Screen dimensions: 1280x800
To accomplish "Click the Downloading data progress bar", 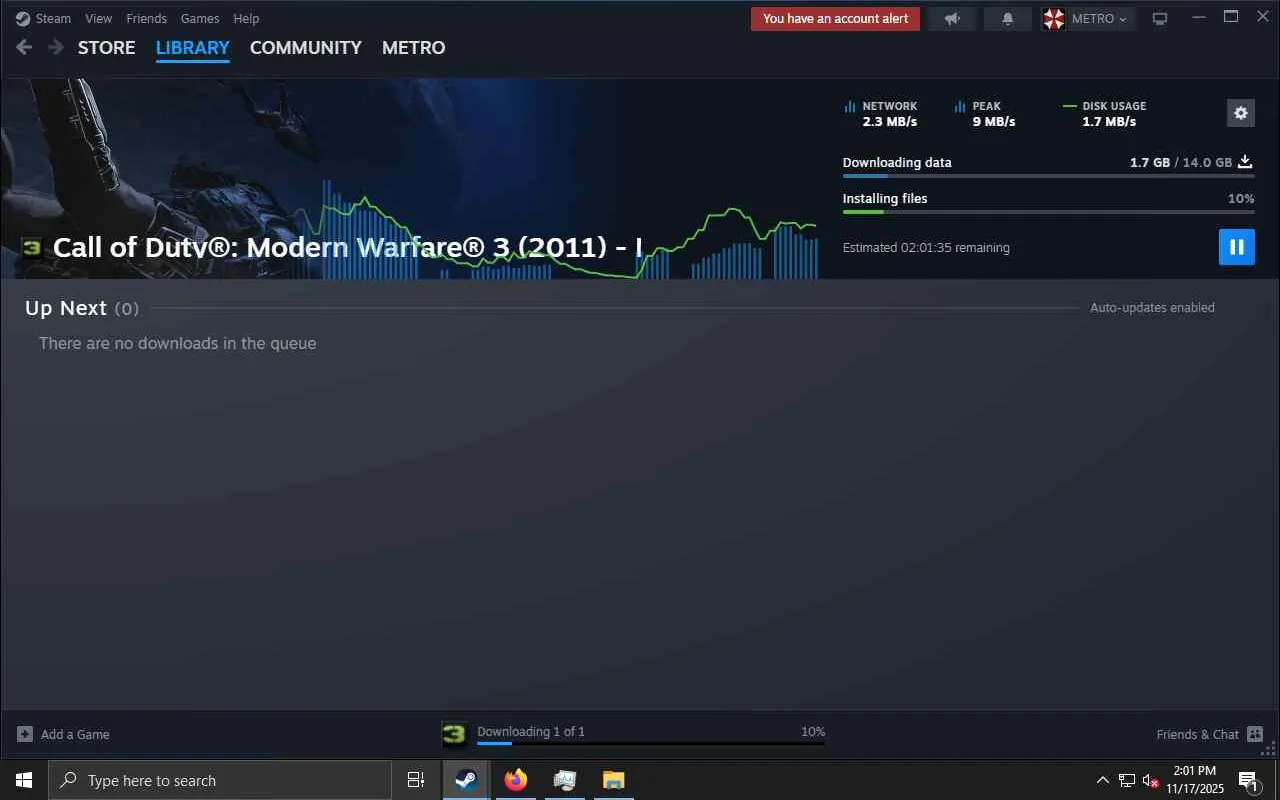I will click(x=1048, y=176).
